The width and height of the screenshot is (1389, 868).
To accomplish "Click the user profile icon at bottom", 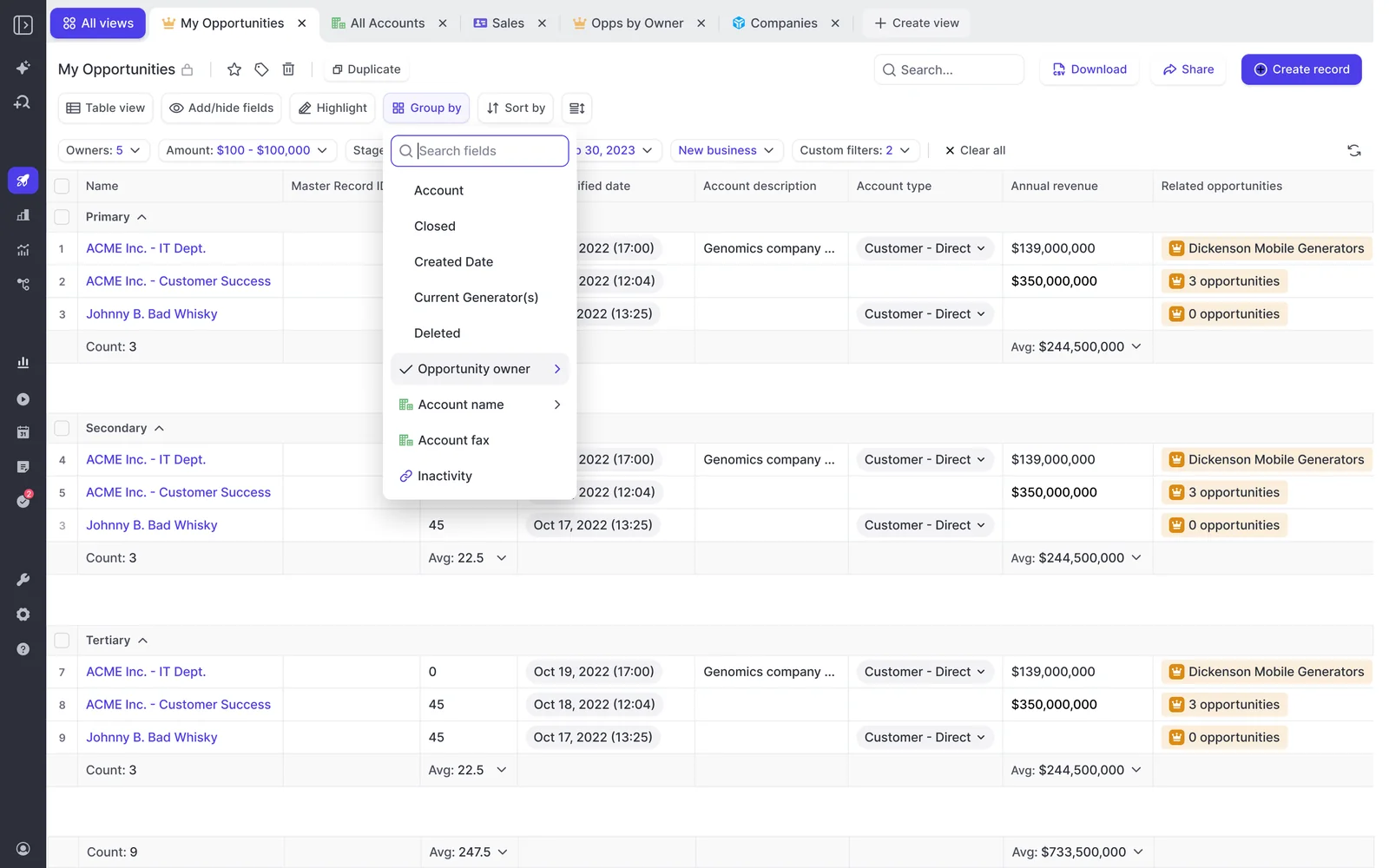I will tap(23, 849).
